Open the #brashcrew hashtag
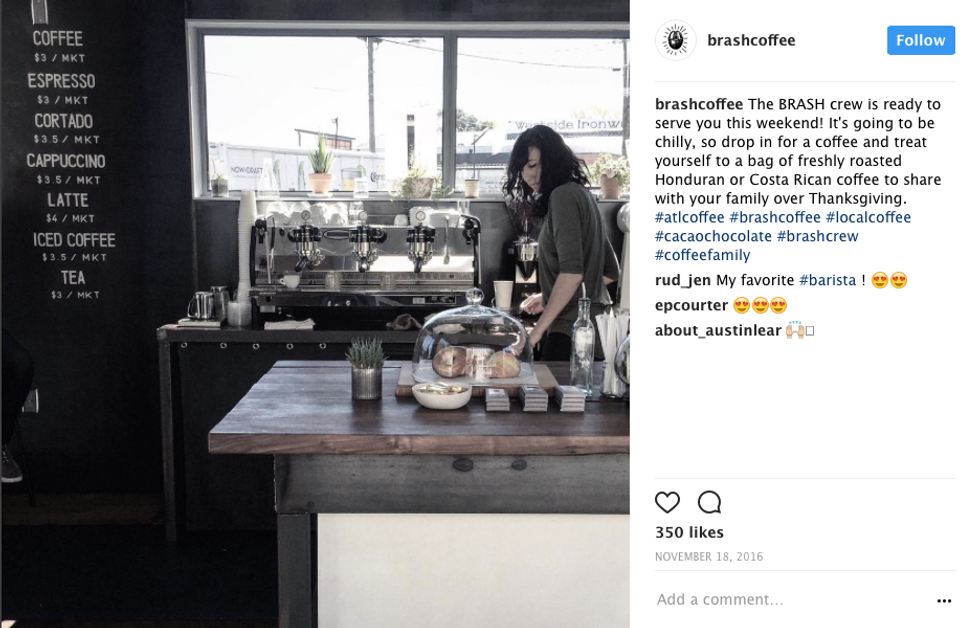Image resolution: width=980 pixels, height=628 pixels. (818, 236)
